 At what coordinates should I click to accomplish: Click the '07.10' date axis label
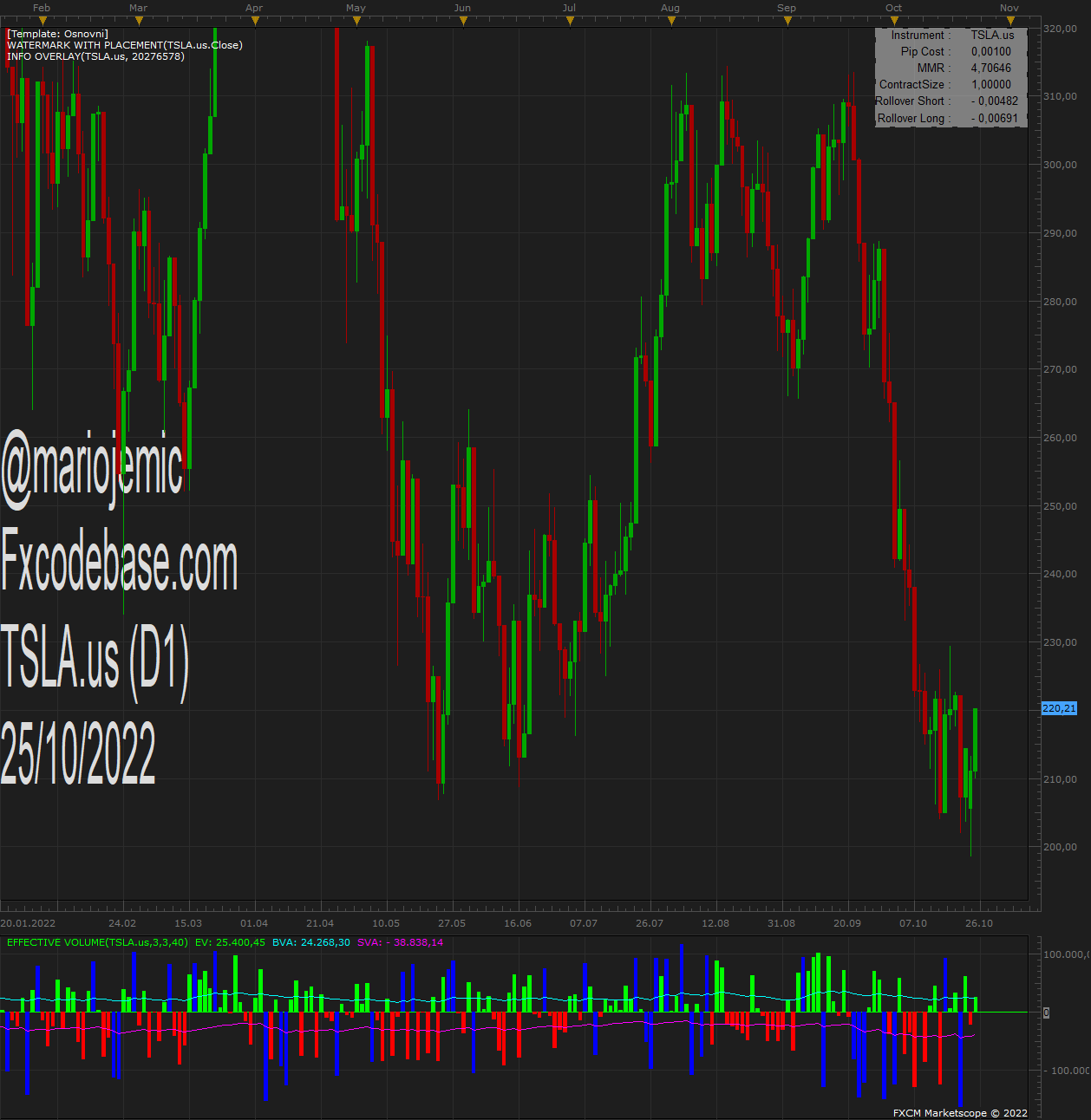click(x=913, y=923)
